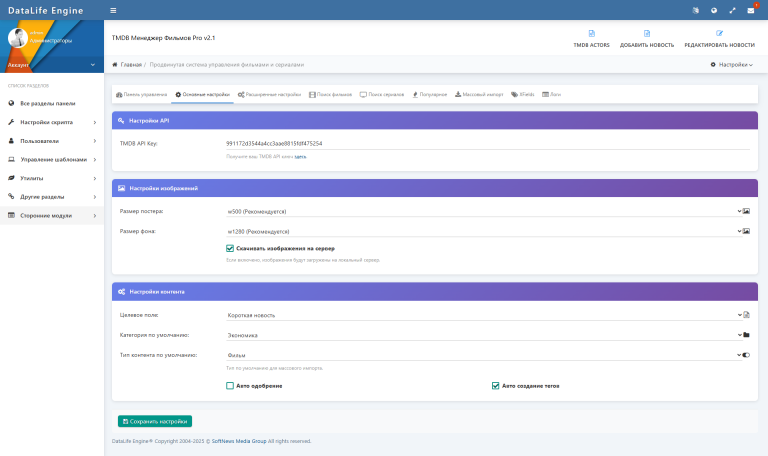Toggle Скачивать изображения на сервер checkbox
This screenshot has width=768, height=456.
[230, 248]
